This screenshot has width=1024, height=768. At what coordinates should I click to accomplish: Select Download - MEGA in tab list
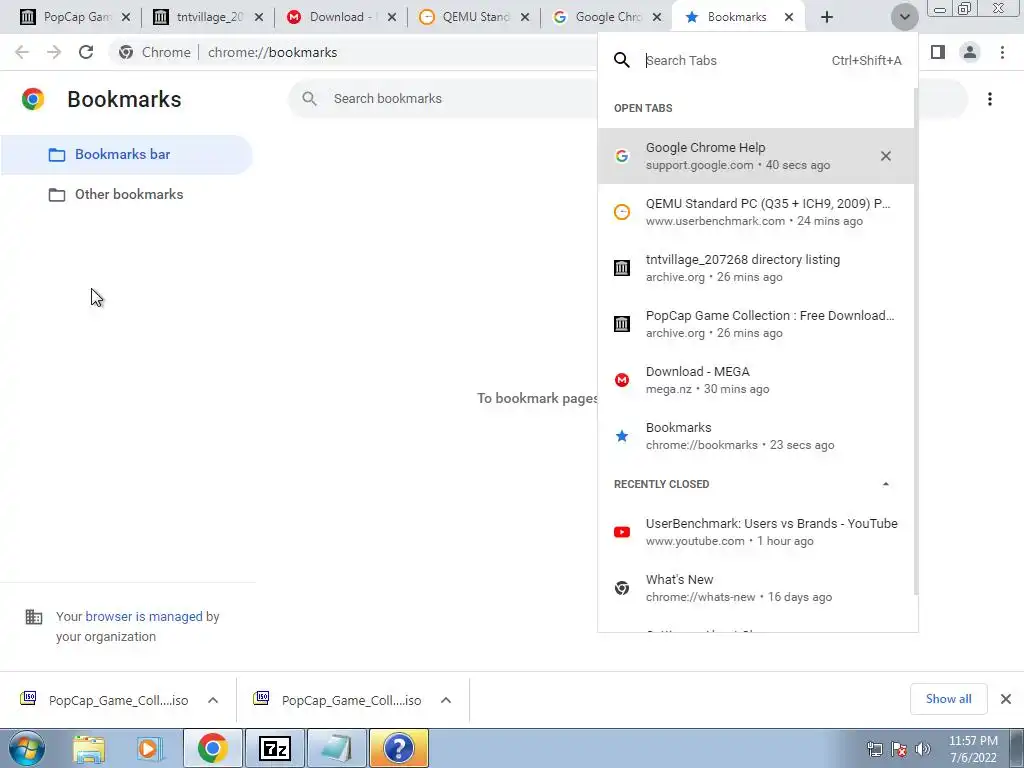click(756, 380)
